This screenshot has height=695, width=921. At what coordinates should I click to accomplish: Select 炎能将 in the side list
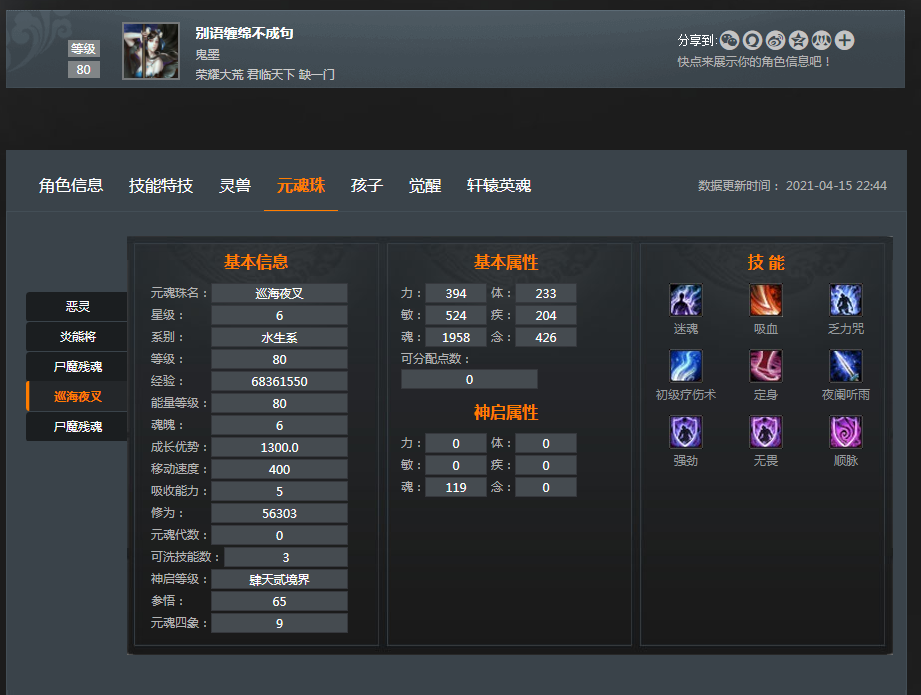[77, 337]
